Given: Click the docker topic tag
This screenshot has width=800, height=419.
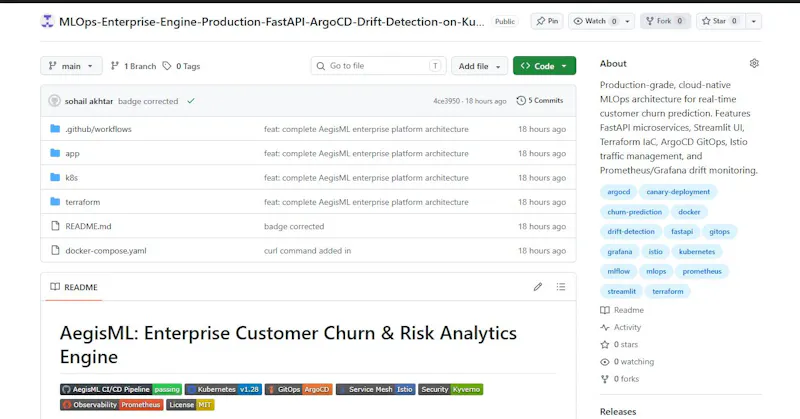Looking at the screenshot, I should tap(689, 212).
